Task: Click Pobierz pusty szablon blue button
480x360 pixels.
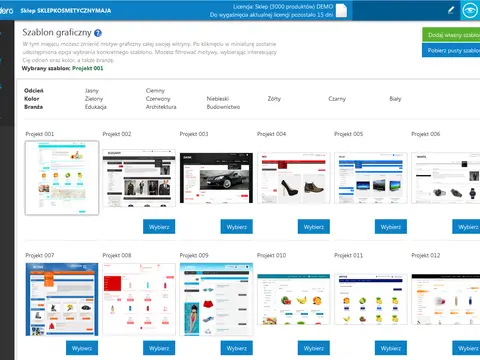Action: point(451,50)
